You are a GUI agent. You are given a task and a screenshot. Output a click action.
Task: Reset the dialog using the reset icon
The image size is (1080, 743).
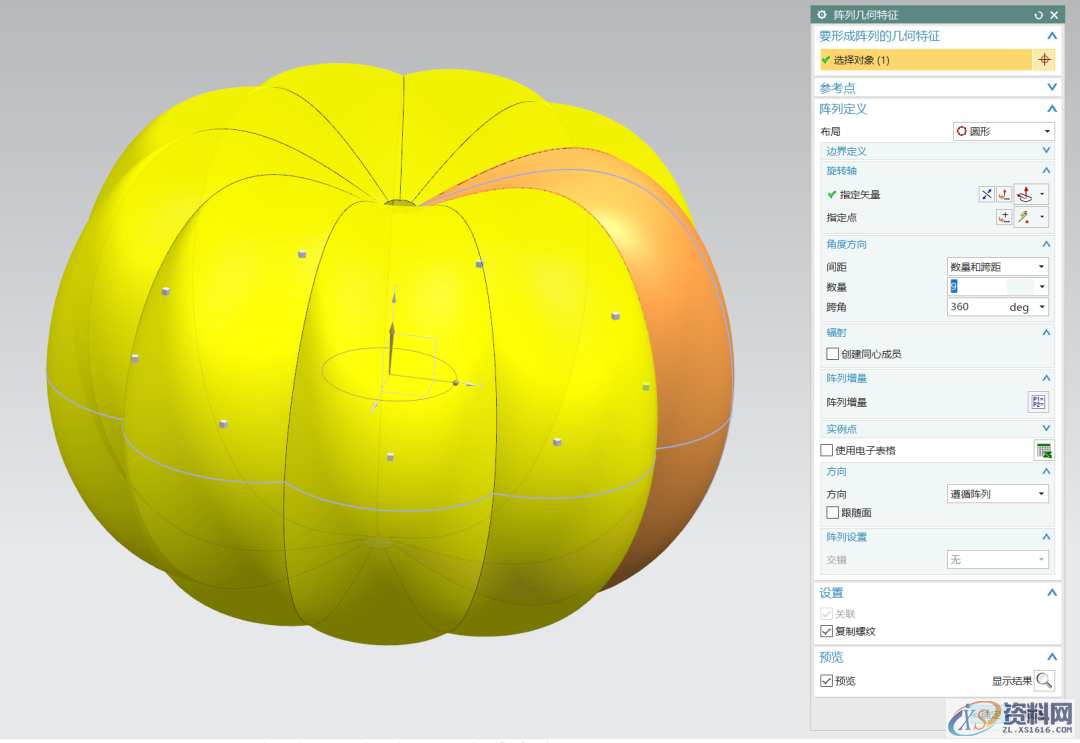click(x=1039, y=15)
